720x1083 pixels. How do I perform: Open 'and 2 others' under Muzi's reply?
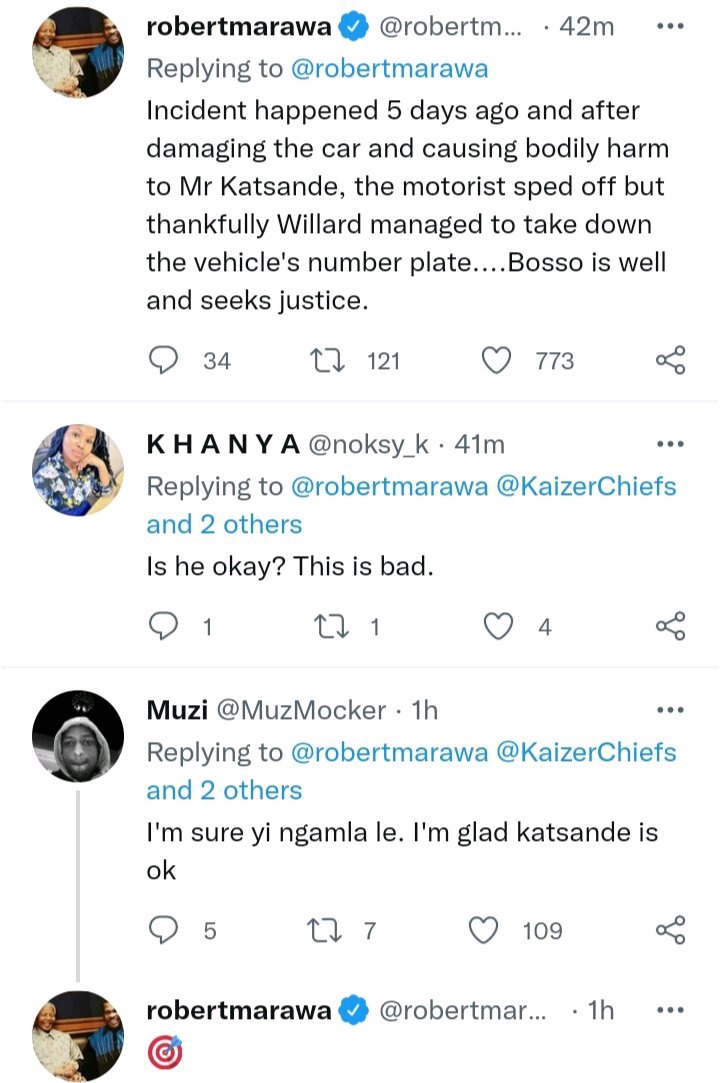225,790
